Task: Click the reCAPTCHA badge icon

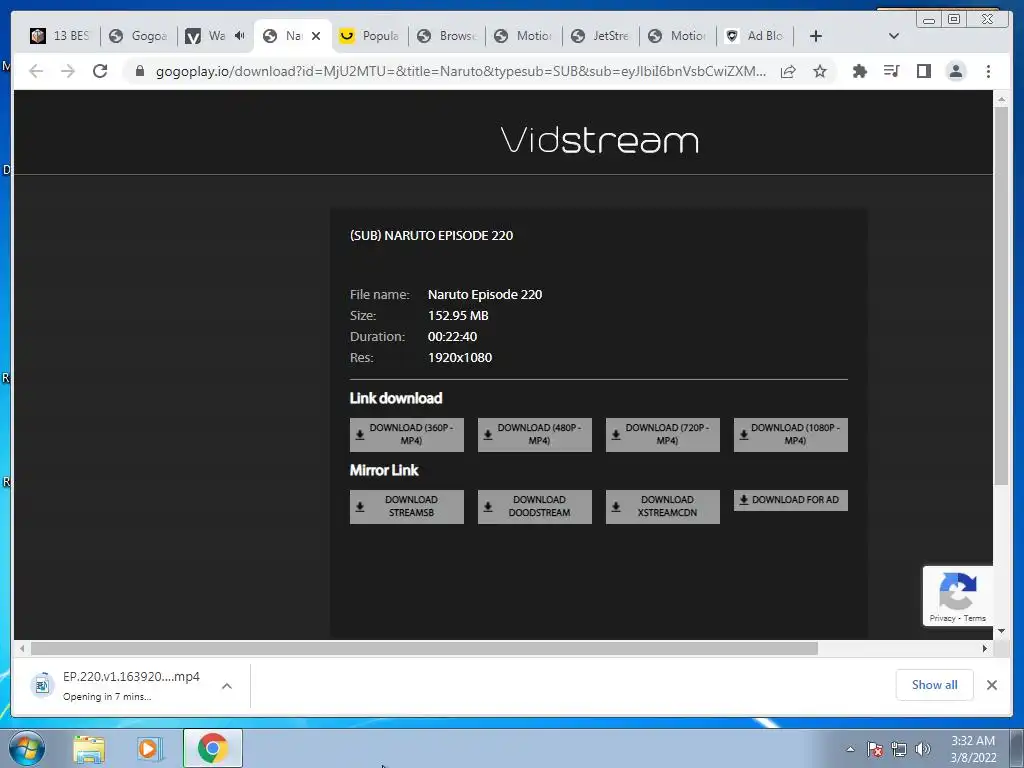Action: [957, 590]
